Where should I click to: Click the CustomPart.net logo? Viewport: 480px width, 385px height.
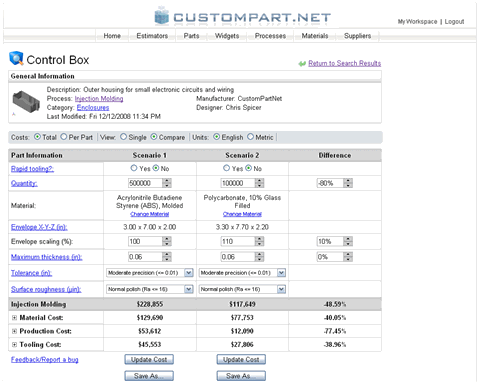point(243,17)
